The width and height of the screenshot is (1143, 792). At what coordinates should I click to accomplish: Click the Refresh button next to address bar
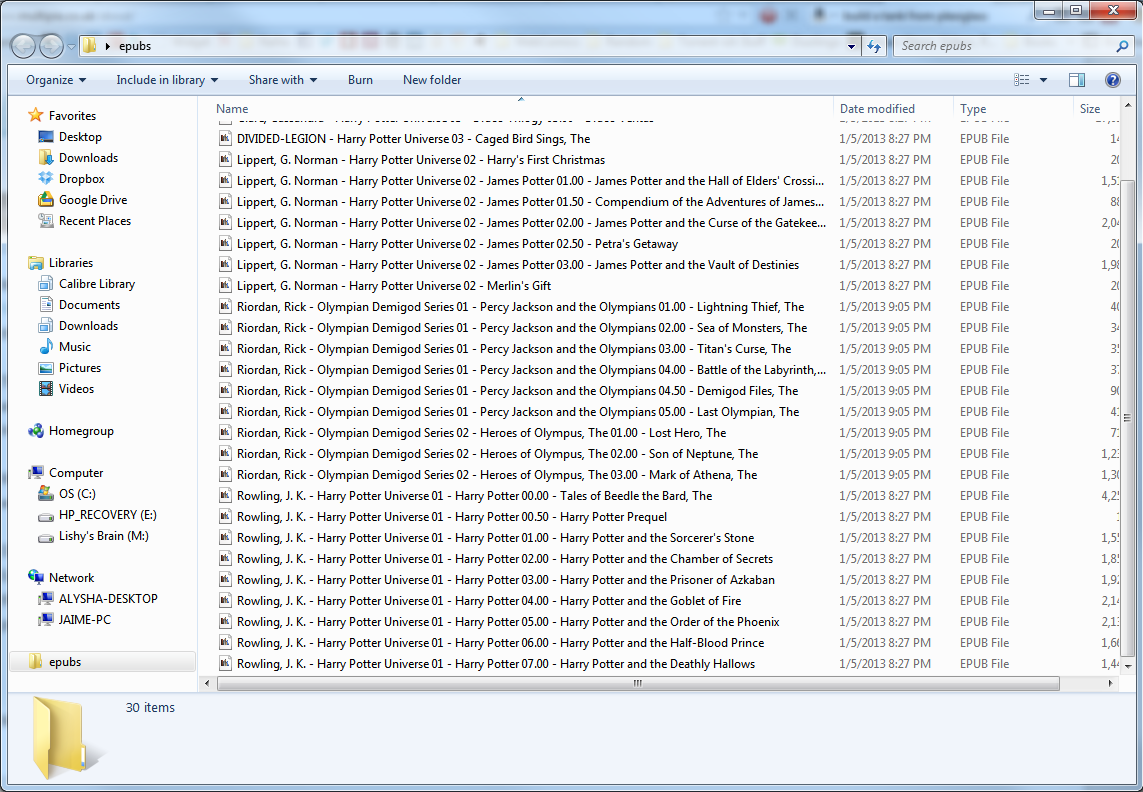pyautogui.click(x=873, y=46)
